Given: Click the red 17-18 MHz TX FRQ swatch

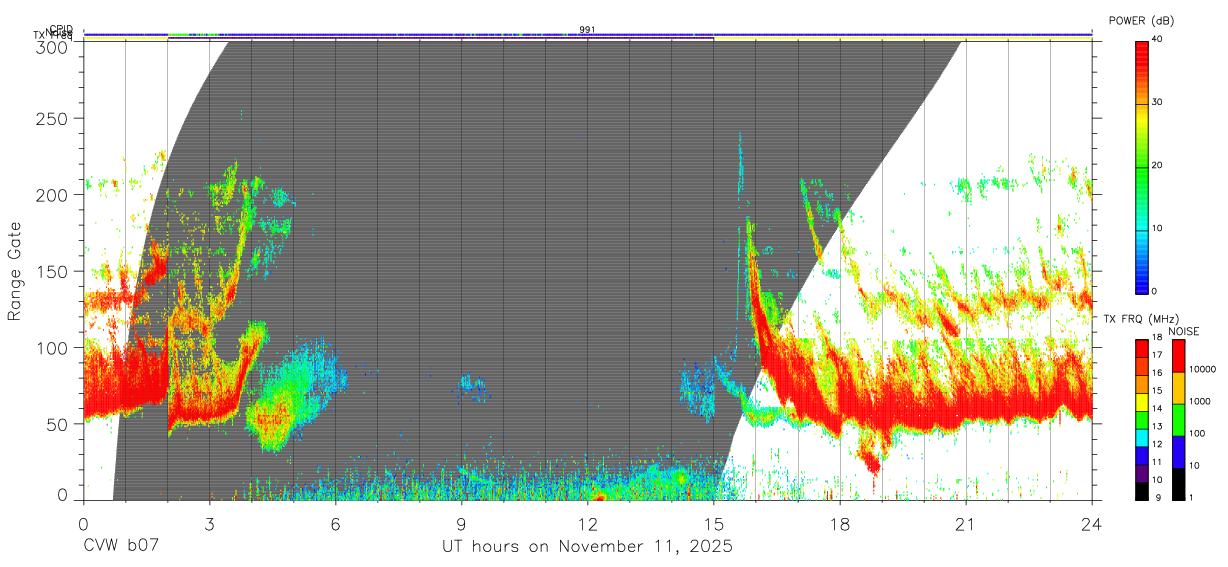Looking at the screenshot, I should [x=1141, y=348].
